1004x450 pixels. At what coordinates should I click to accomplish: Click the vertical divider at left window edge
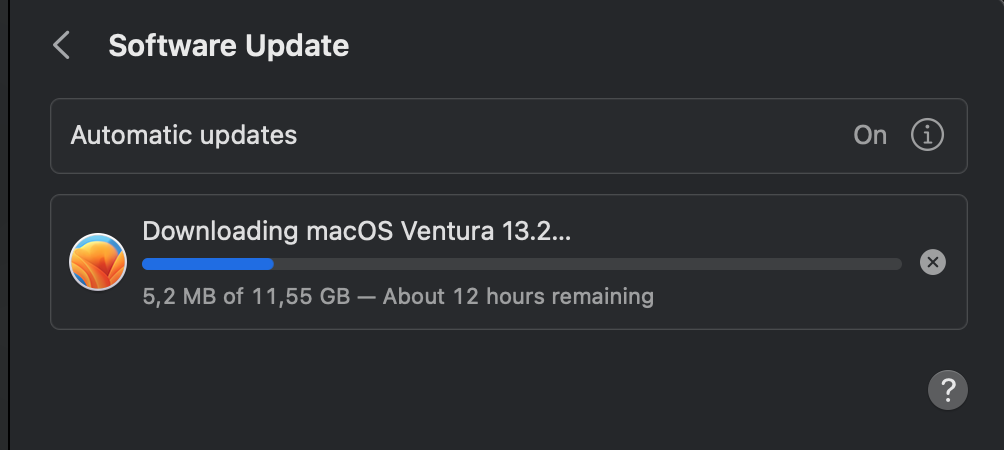pos(9,225)
